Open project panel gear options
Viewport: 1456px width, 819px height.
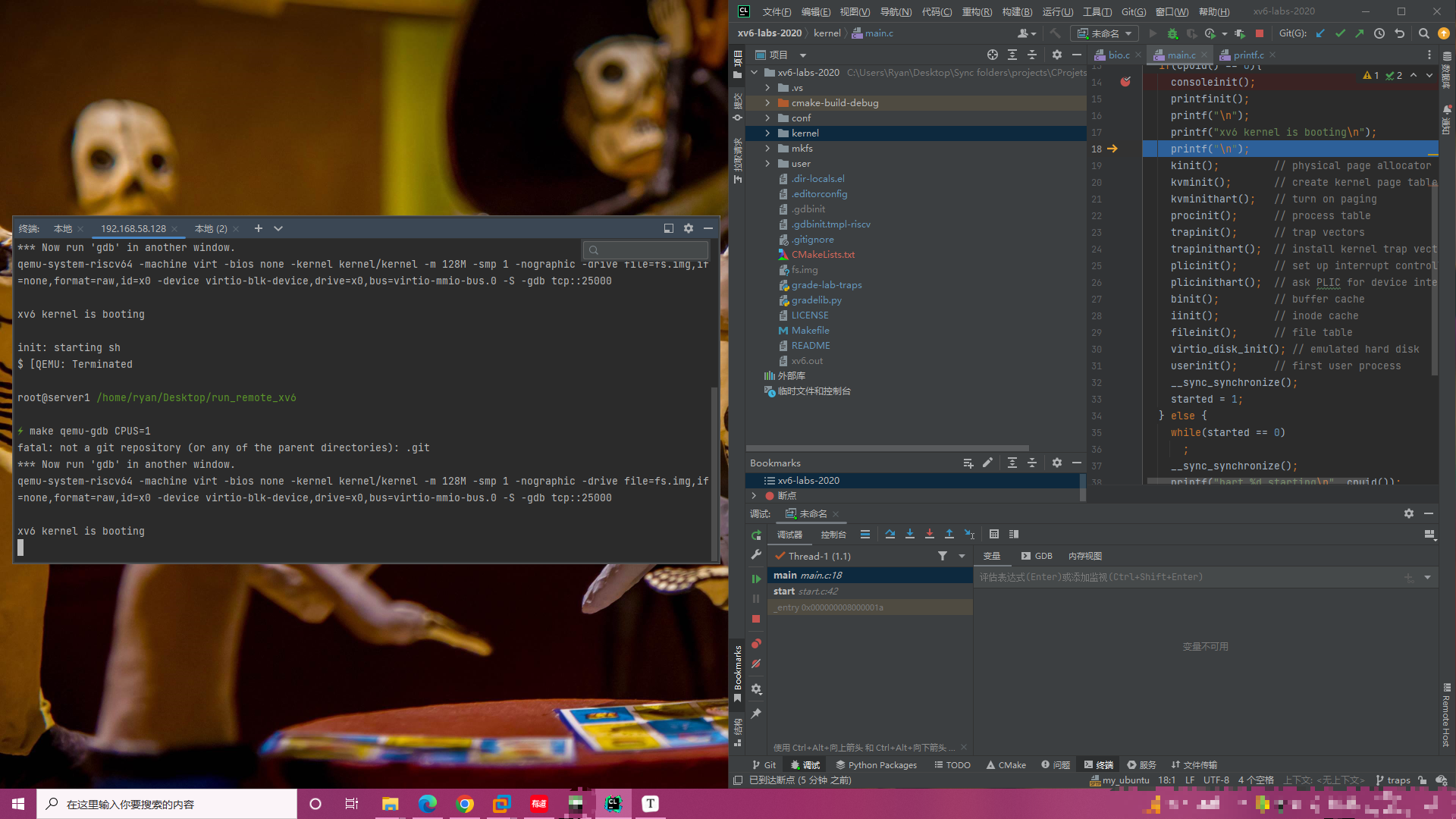pos(1057,55)
